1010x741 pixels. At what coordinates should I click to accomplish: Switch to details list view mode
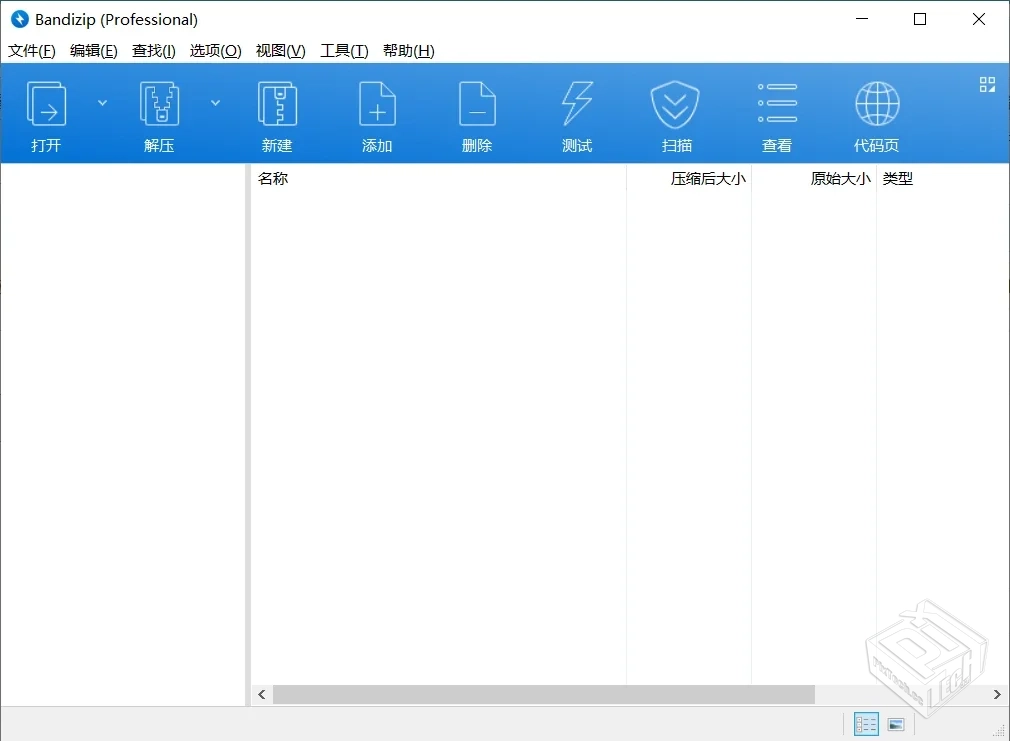(866, 724)
